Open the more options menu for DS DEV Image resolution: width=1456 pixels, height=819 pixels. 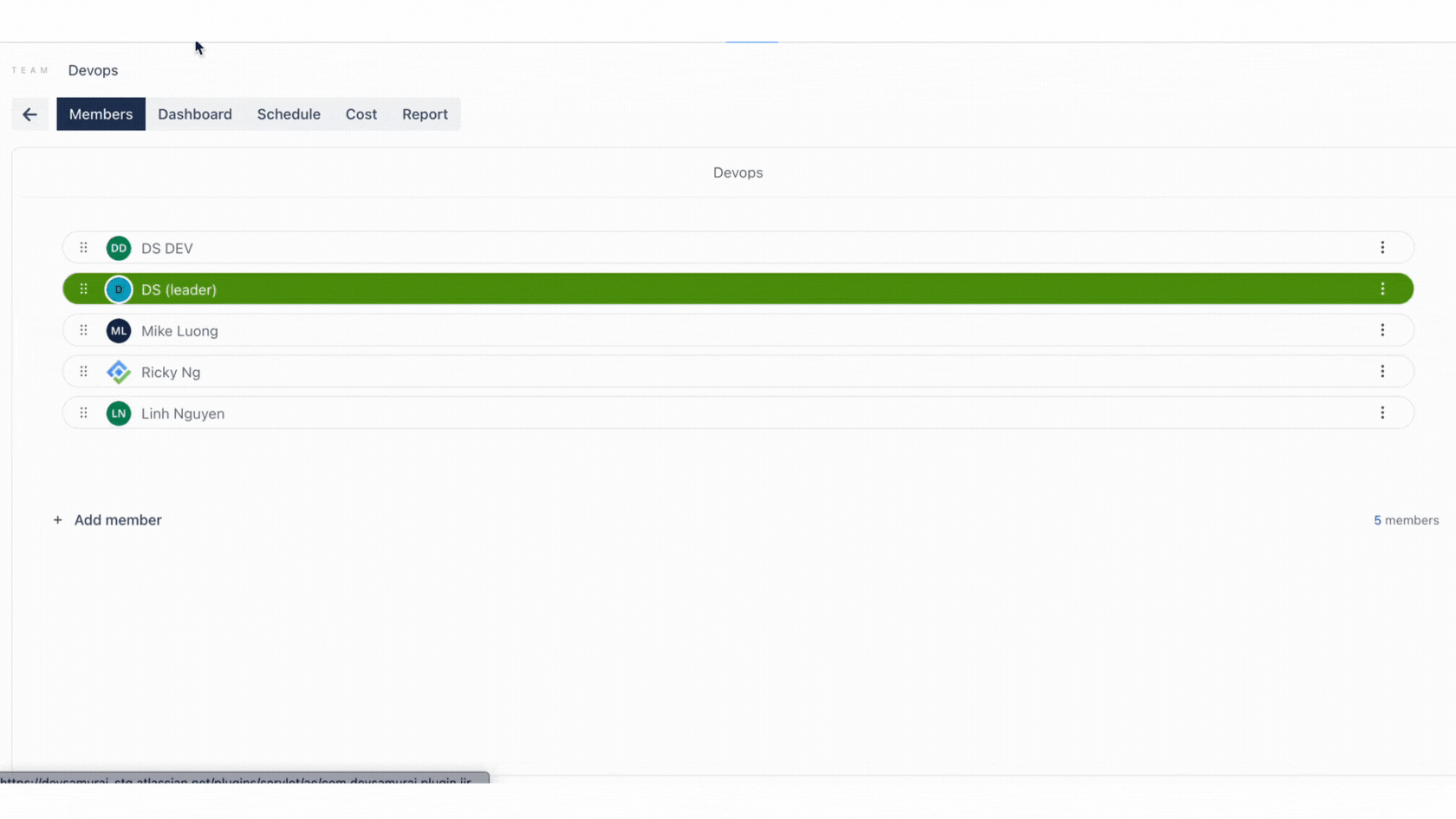pyautogui.click(x=1382, y=248)
